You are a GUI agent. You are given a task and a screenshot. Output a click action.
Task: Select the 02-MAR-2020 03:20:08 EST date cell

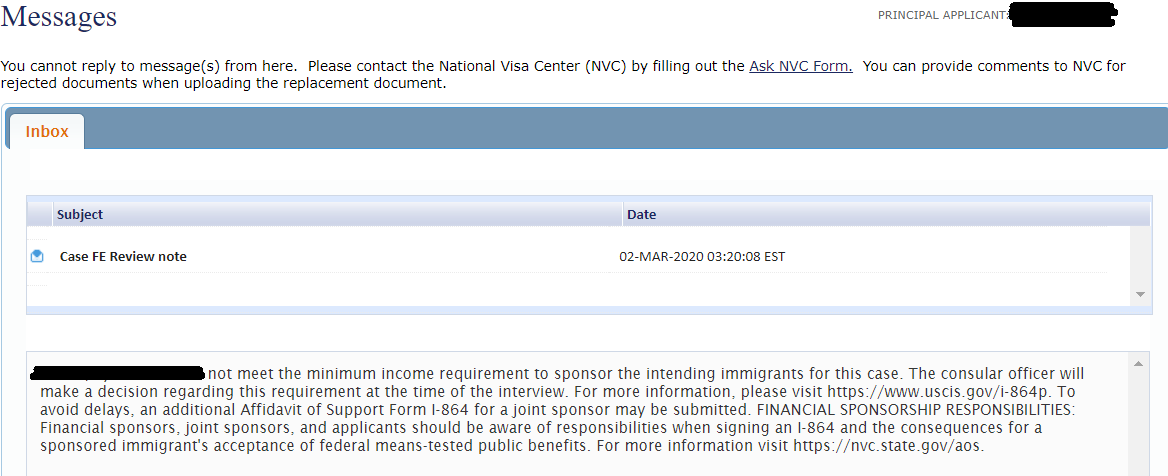(x=702, y=257)
